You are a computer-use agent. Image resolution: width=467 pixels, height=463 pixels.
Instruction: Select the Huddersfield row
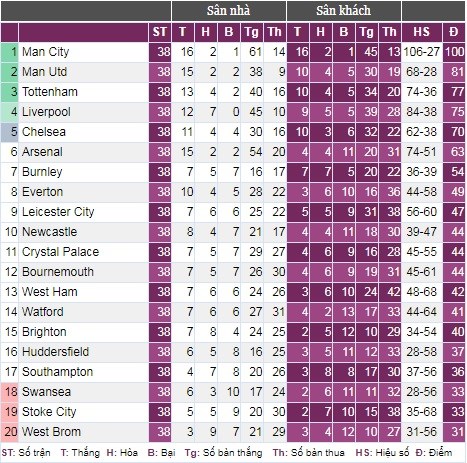(x=233, y=352)
